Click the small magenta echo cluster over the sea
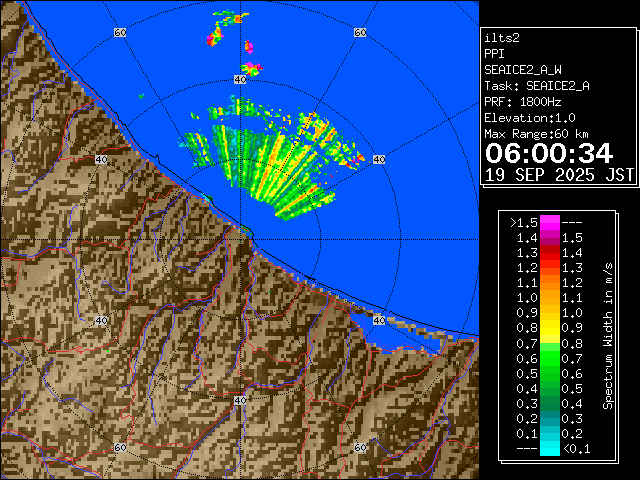Screen dimensions: 640x480 point(214,37)
